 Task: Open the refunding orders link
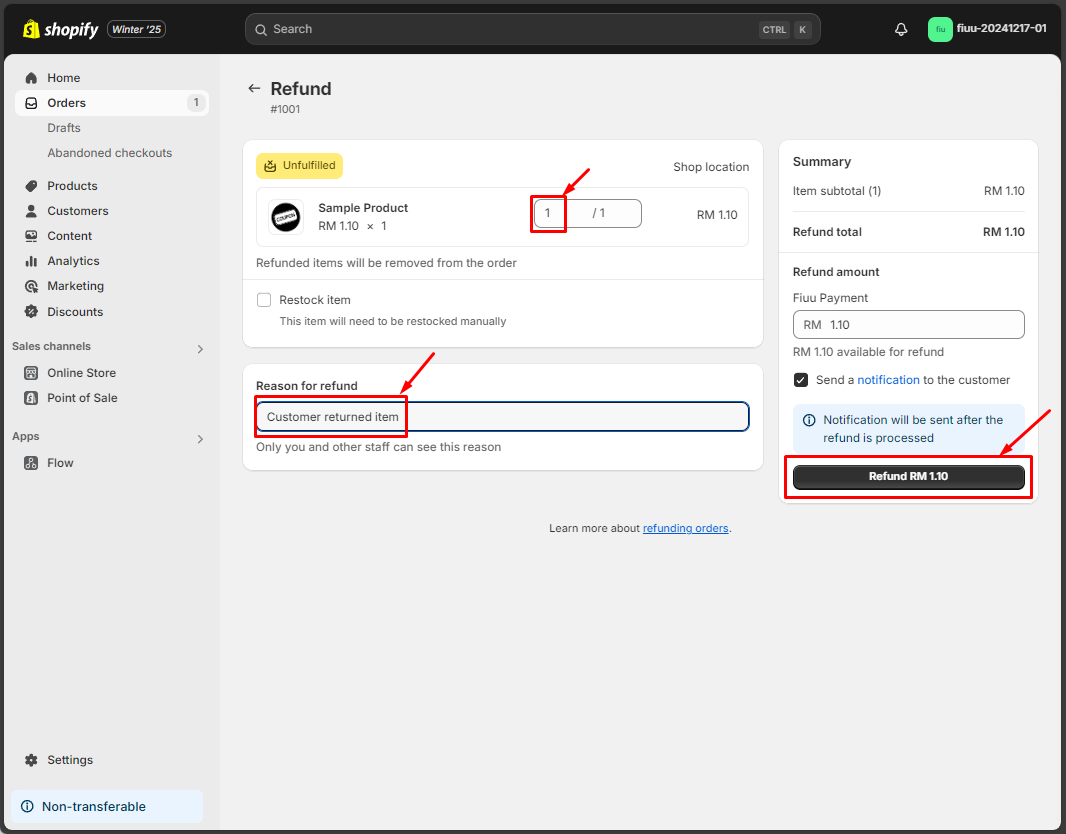coord(685,528)
